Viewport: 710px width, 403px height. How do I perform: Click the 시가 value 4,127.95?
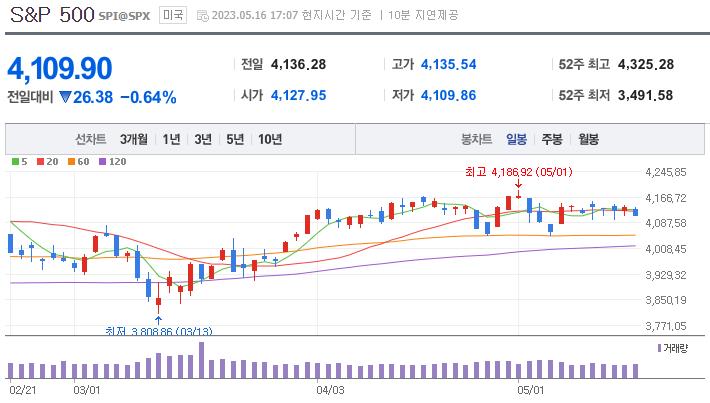[298, 96]
